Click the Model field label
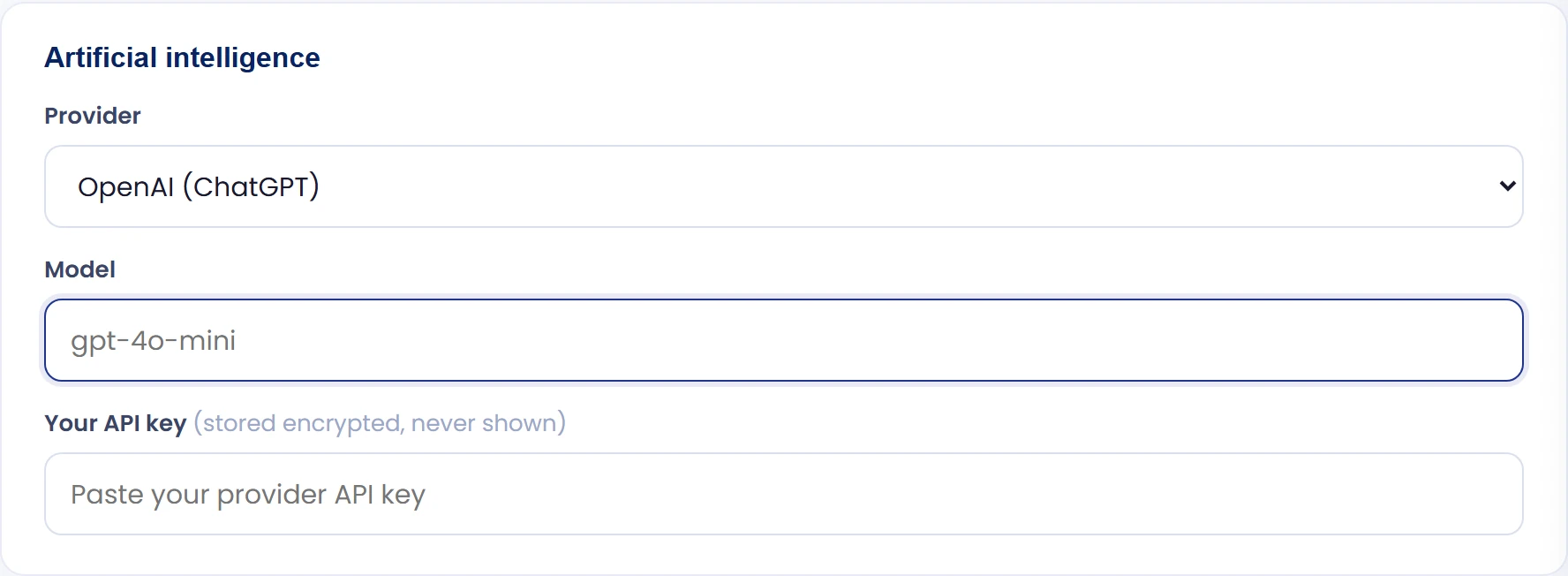The image size is (1568, 576). click(80, 269)
